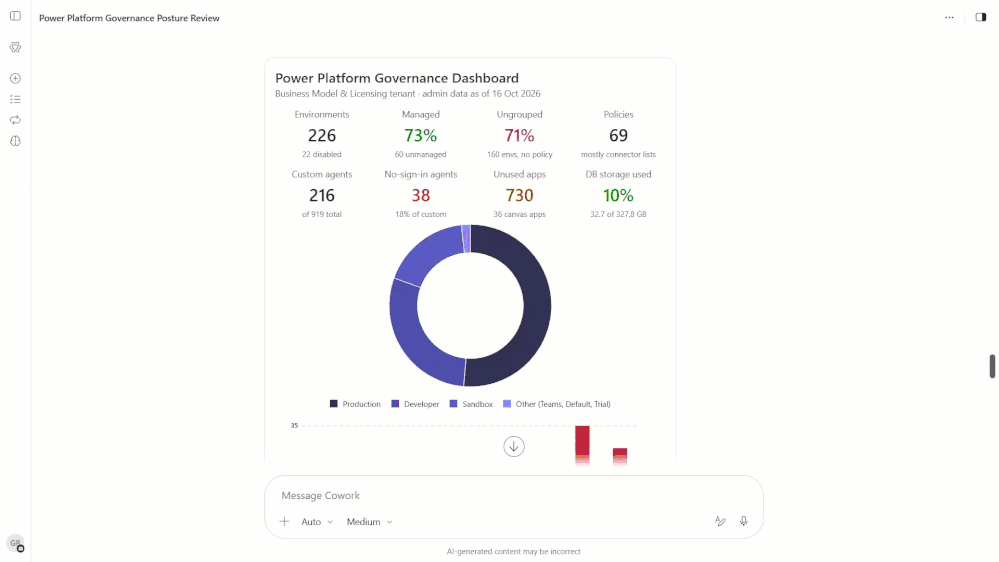Click the Policies value 69

tap(618, 135)
